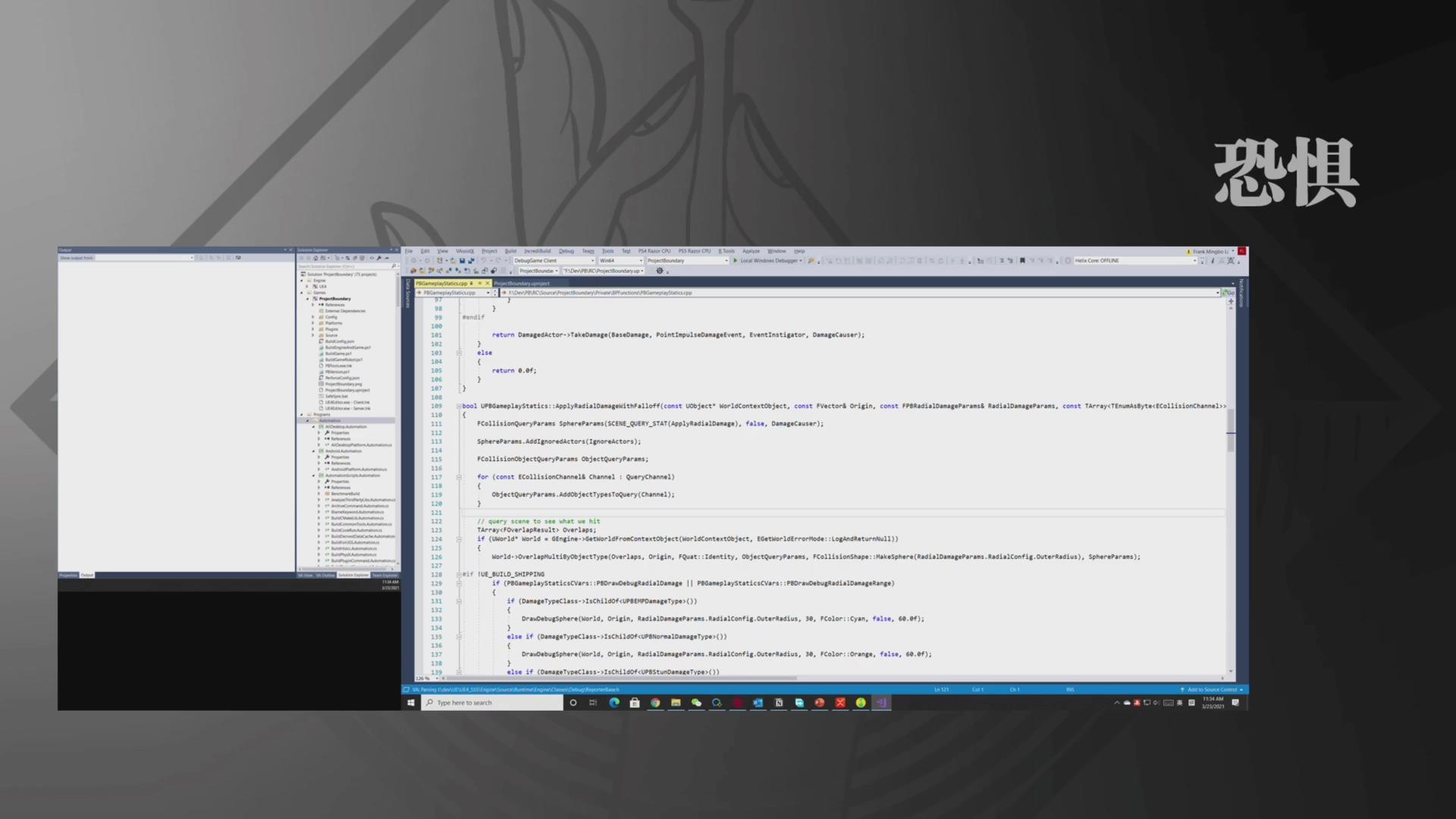Open File Explorer from the taskbar
The height and width of the screenshot is (819, 1456).
pyautogui.click(x=676, y=703)
